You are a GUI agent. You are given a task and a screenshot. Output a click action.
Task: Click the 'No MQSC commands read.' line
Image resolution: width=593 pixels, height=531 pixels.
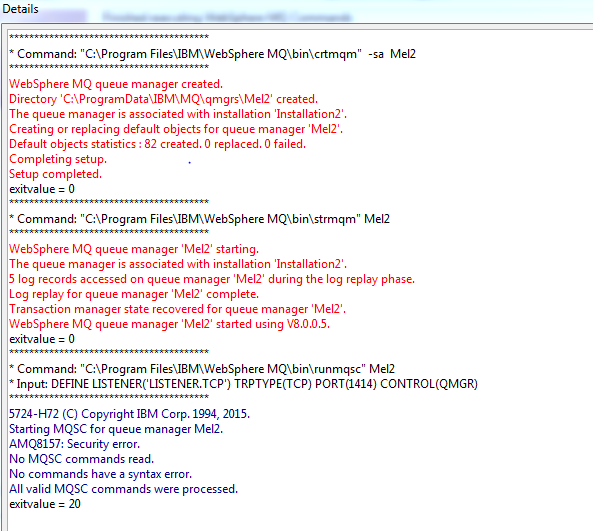click(x=81, y=459)
